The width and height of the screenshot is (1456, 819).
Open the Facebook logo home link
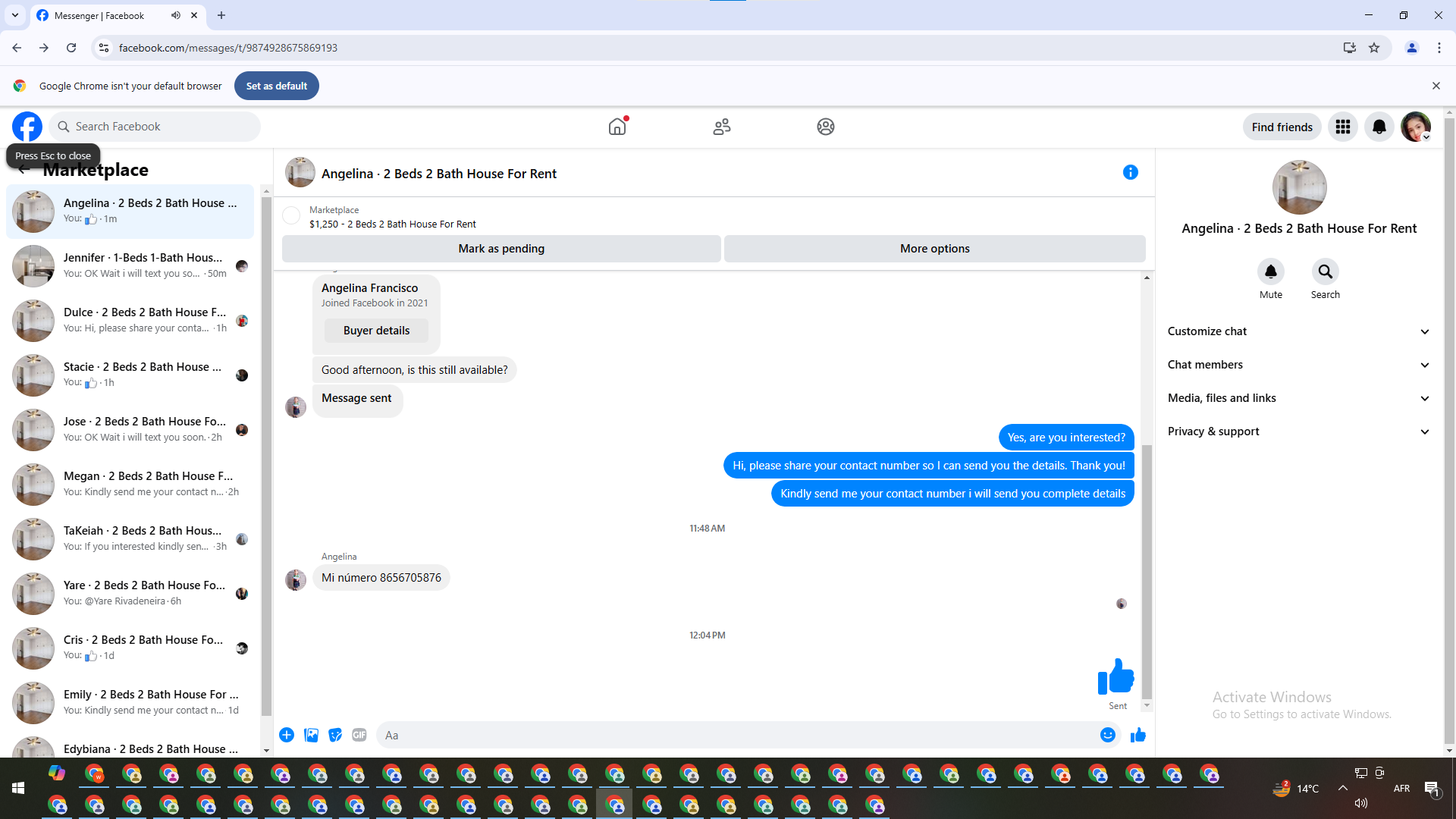click(x=27, y=127)
